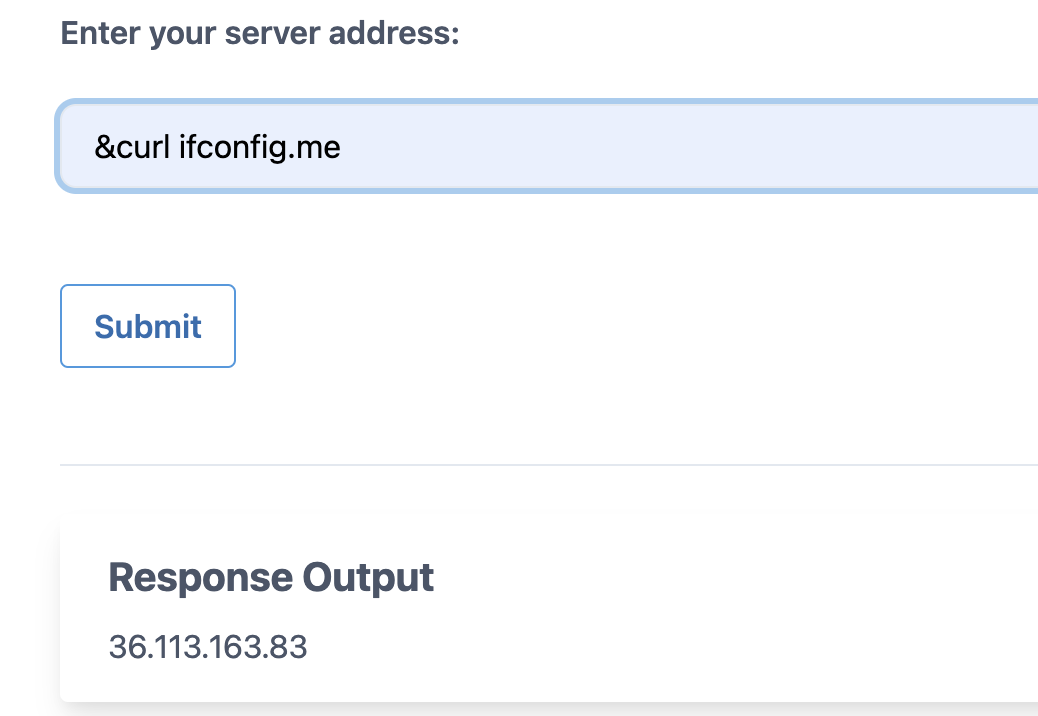Click 'ifconfig.me' text inside the input
Image resolution: width=1038 pixels, height=716 pixels.
pos(260,147)
